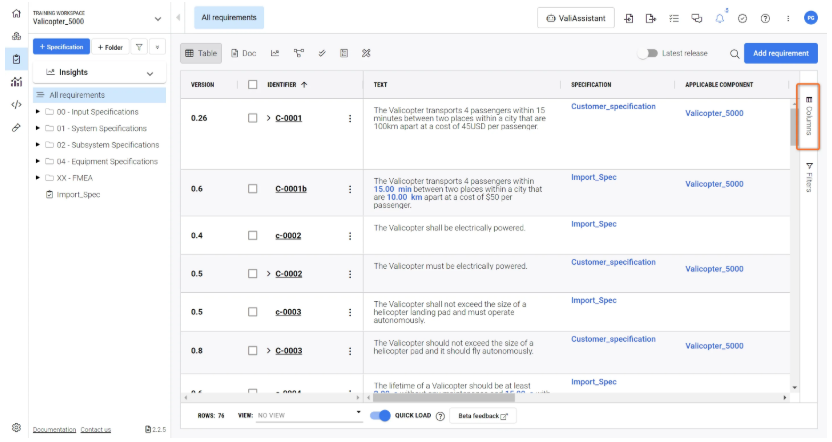Switch to Table view

(201, 53)
